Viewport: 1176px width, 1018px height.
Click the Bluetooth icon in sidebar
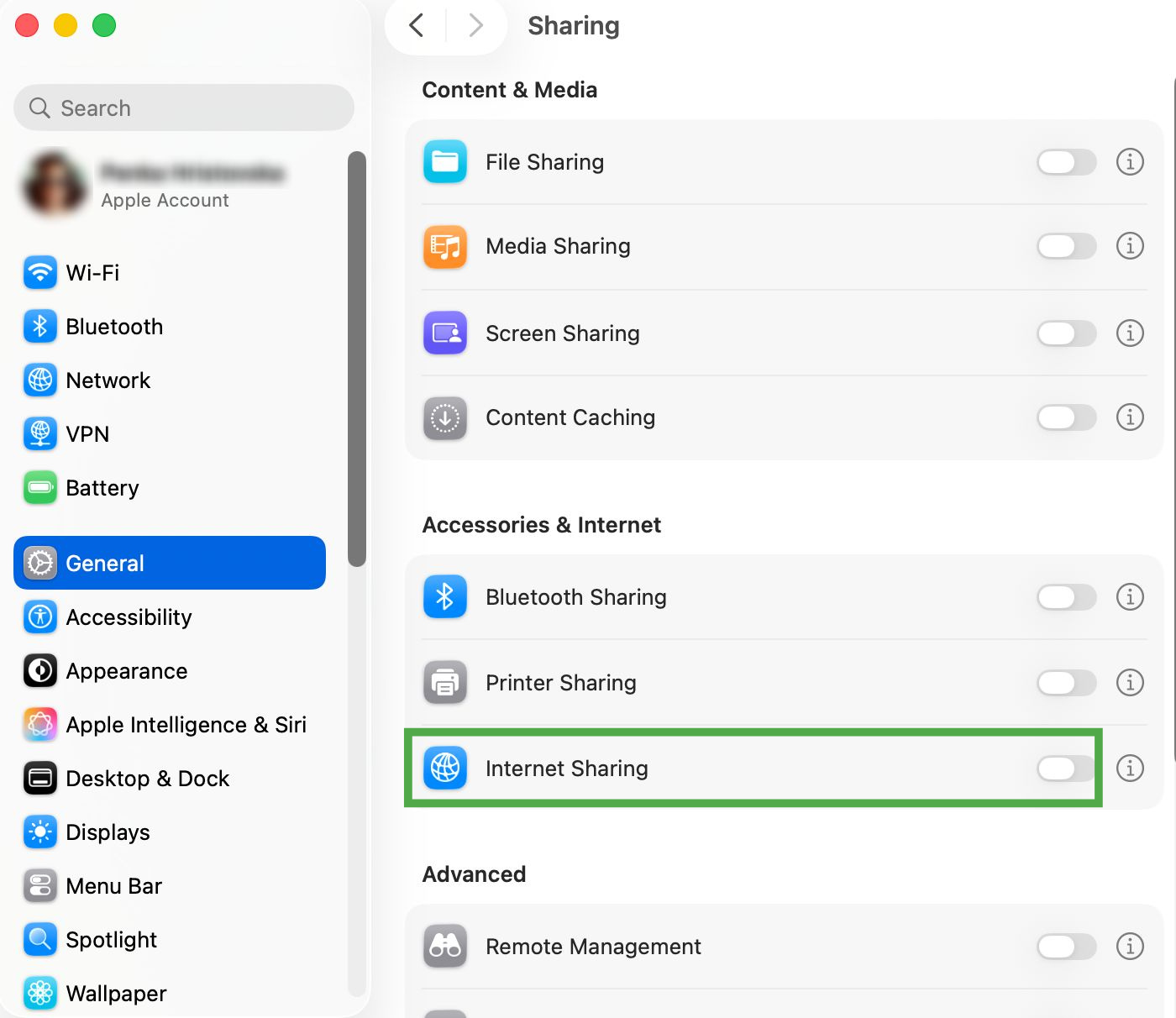click(x=40, y=326)
